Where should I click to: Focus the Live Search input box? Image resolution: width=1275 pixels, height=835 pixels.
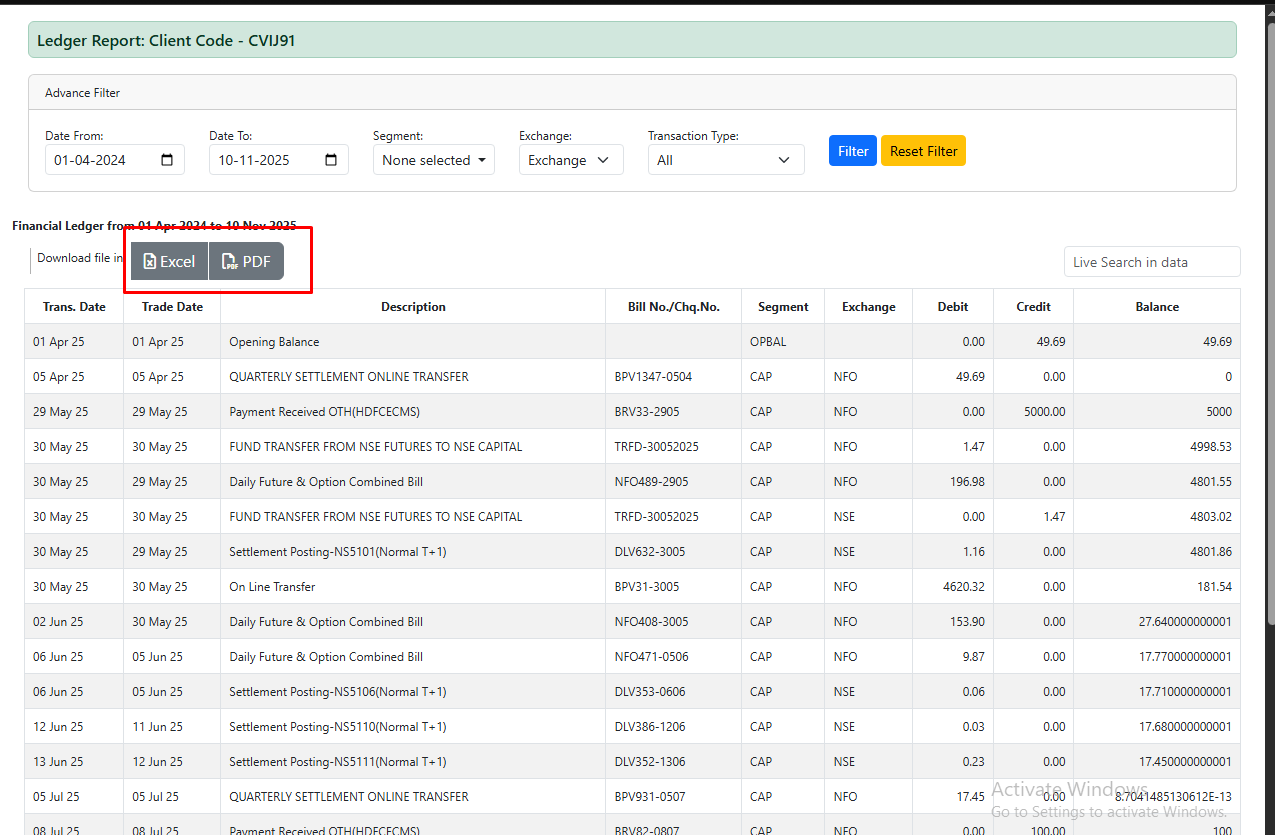coord(1151,262)
